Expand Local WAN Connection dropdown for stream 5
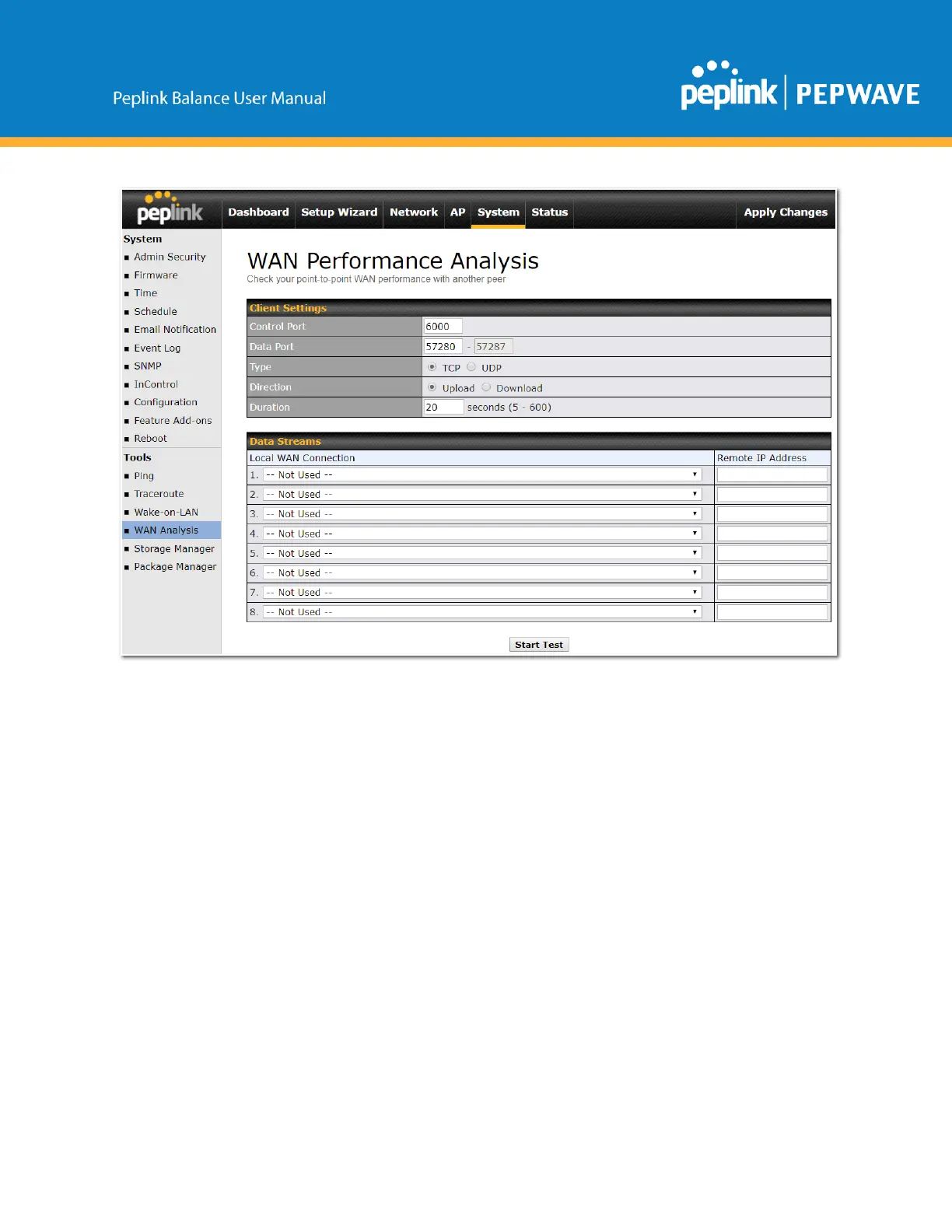The image size is (952, 1232). click(x=482, y=553)
